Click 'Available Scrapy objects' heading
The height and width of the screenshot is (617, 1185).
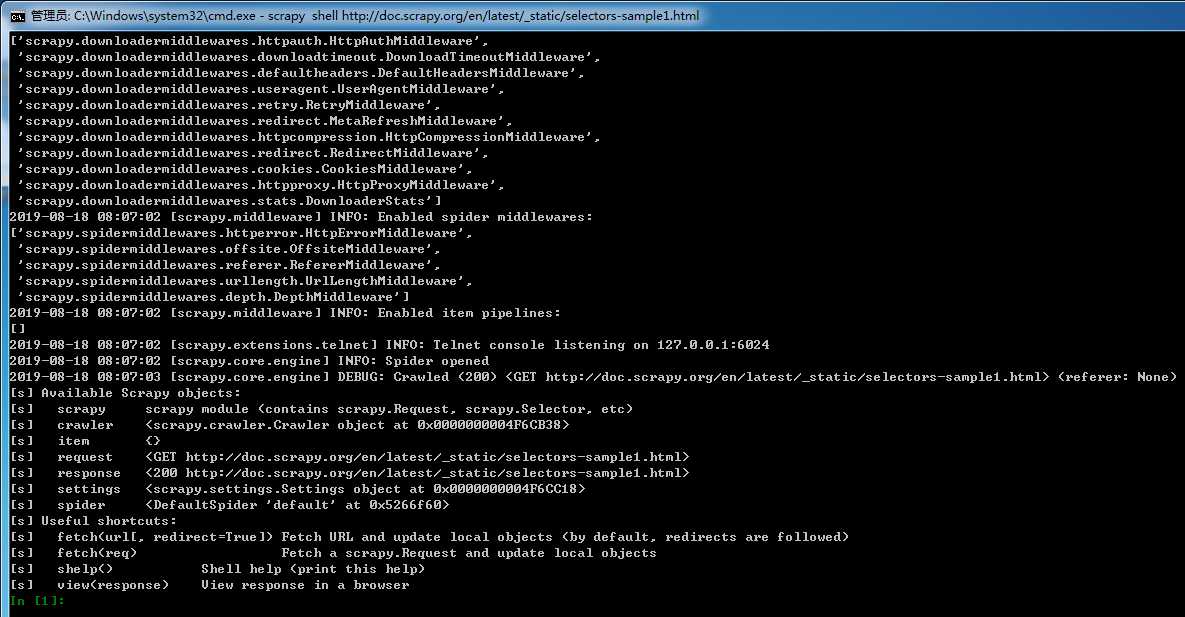point(125,393)
